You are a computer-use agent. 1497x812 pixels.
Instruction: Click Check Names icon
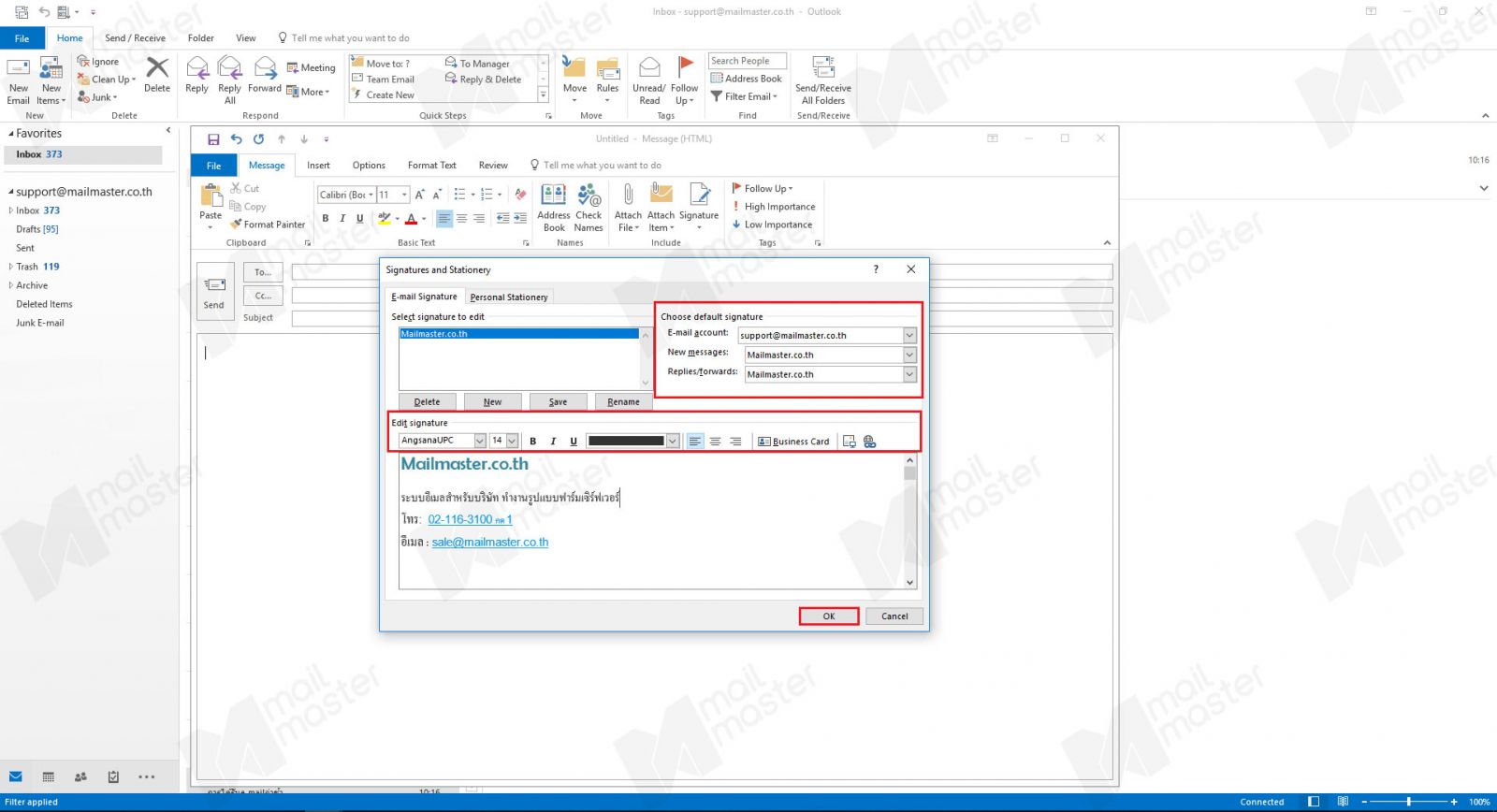589,195
